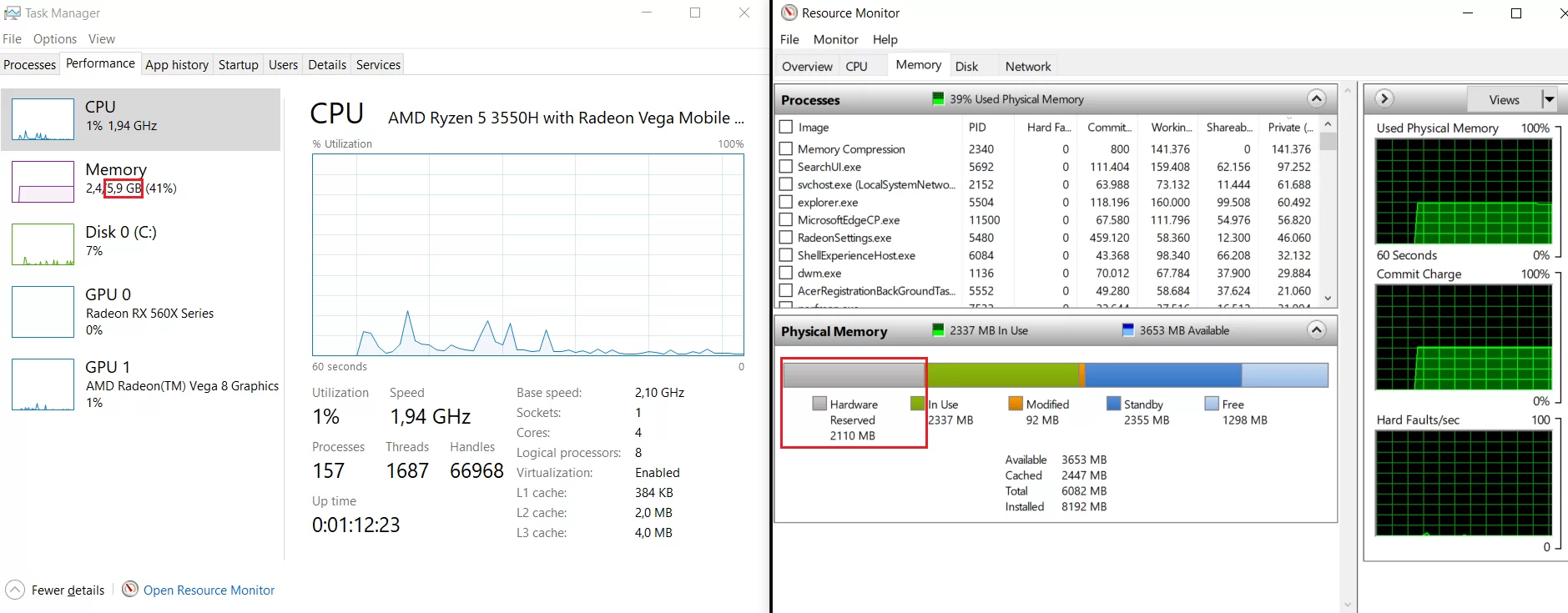Open the Views dropdown arrow
This screenshot has width=1568, height=613.
tap(1549, 99)
